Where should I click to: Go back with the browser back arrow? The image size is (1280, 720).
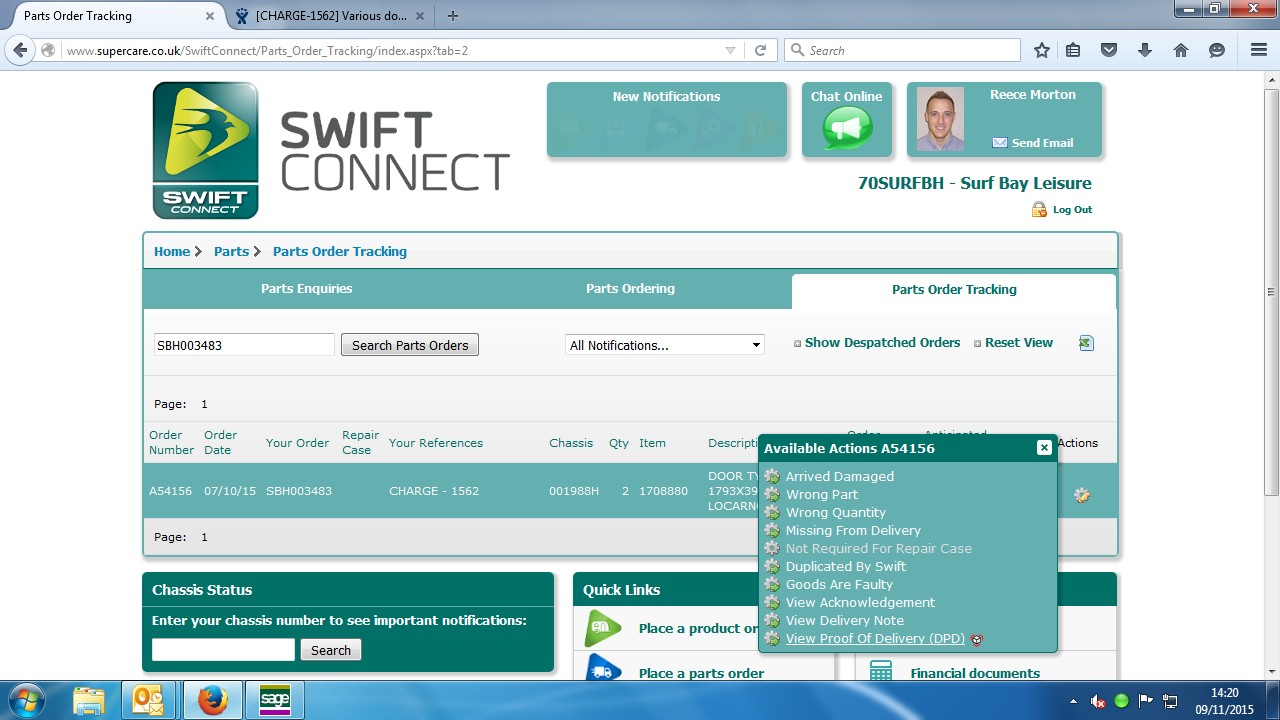click(21, 50)
